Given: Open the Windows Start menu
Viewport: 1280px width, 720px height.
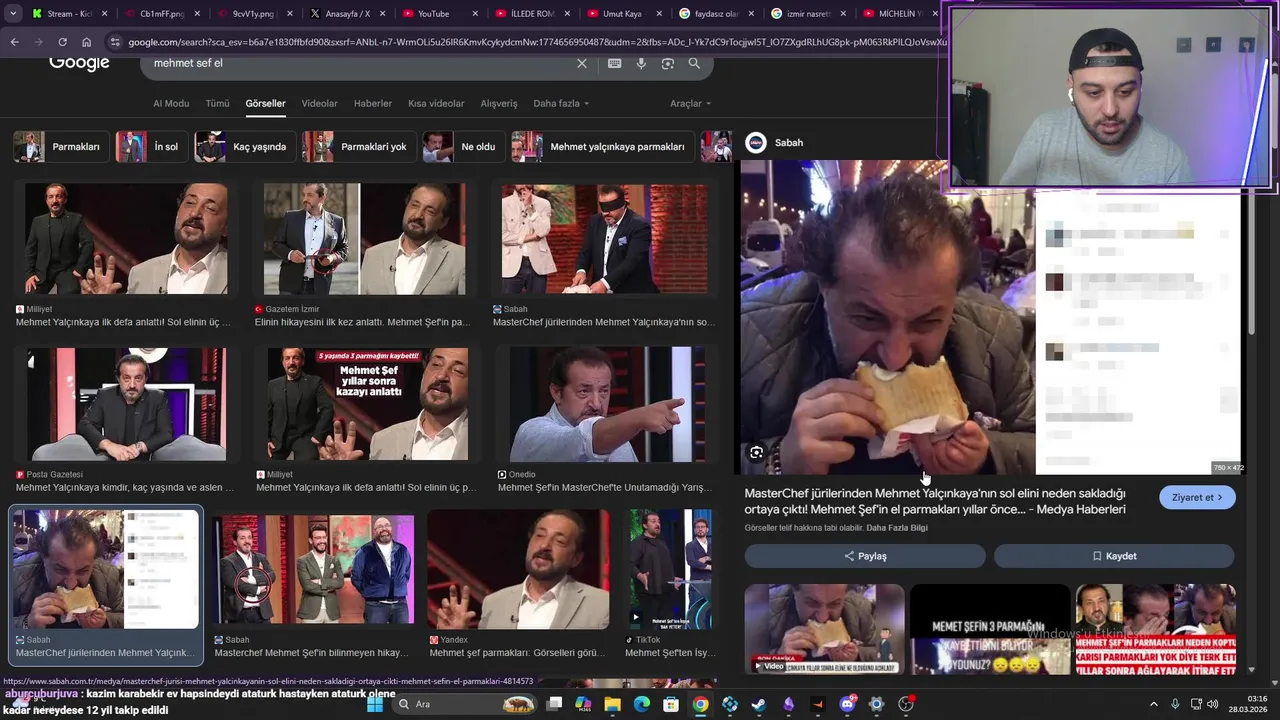Looking at the screenshot, I should point(375,704).
